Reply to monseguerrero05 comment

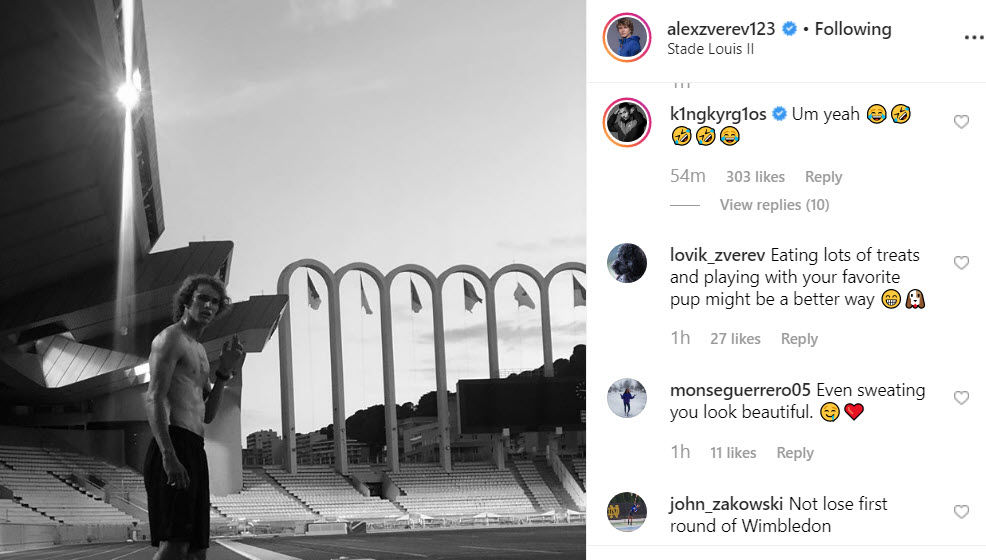(x=795, y=453)
